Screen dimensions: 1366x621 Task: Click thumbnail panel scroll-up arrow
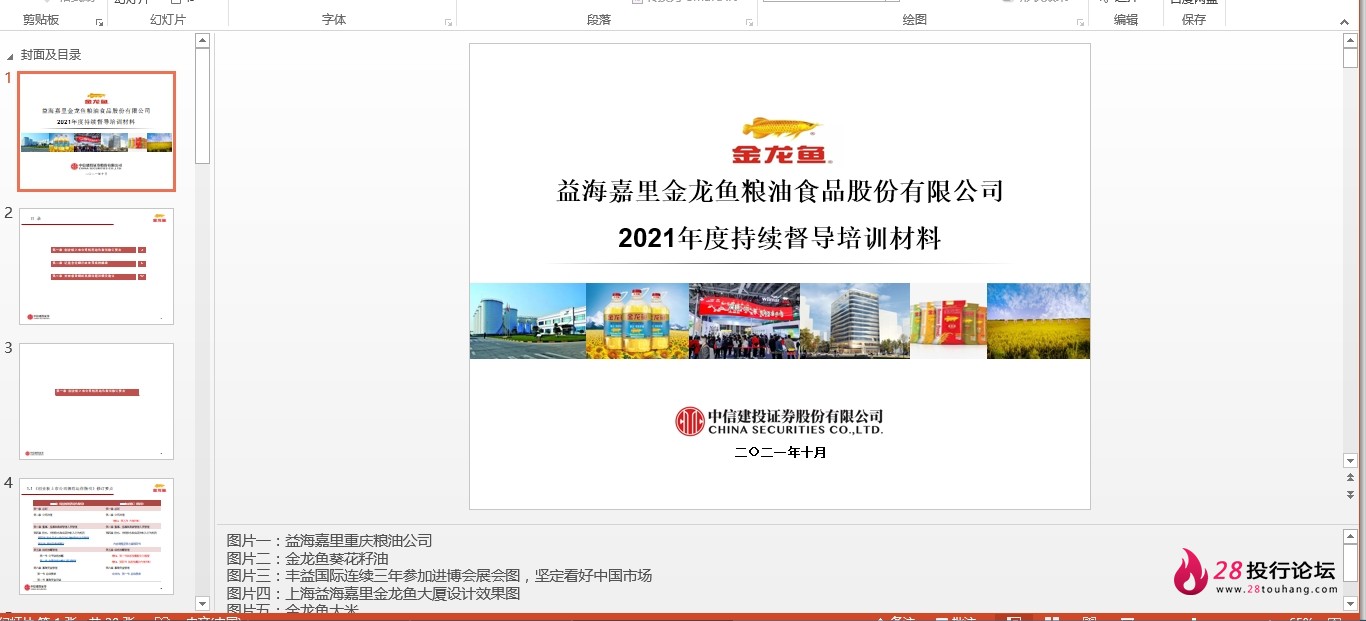(x=202, y=40)
